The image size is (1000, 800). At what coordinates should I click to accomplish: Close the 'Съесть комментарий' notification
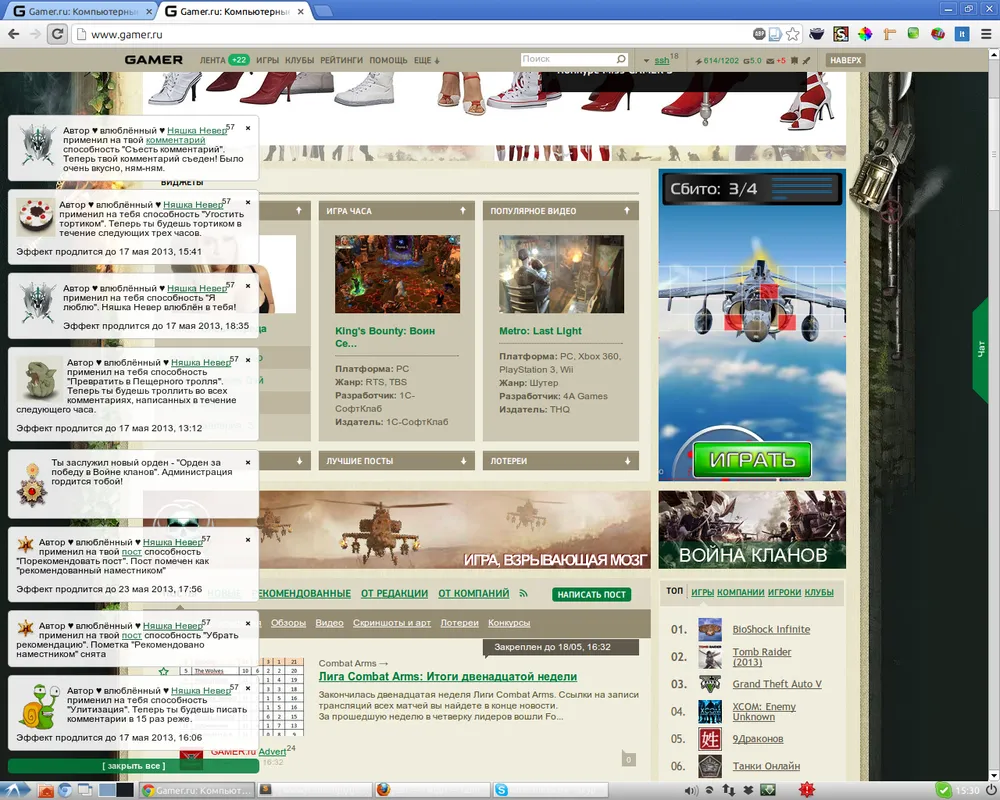coord(248,128)
